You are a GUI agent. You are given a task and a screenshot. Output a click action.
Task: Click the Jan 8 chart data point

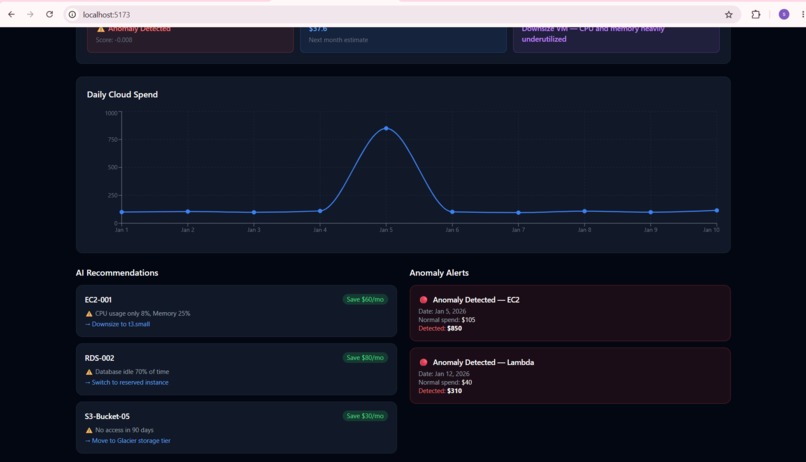tap(584, 211)
